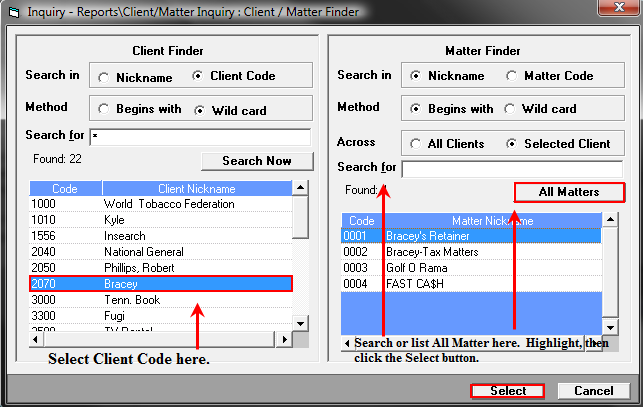The image size is (643, 407).
Task: Select Matter Code radio button
Action: pos(512,76)
